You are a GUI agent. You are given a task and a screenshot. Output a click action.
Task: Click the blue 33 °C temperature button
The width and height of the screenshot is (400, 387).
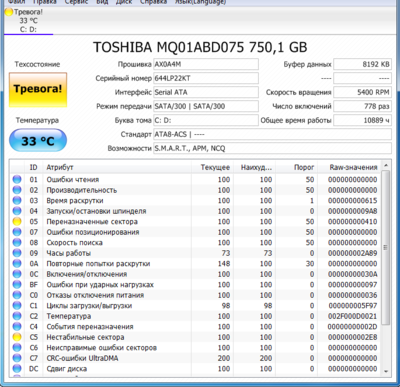click(38, 141)
